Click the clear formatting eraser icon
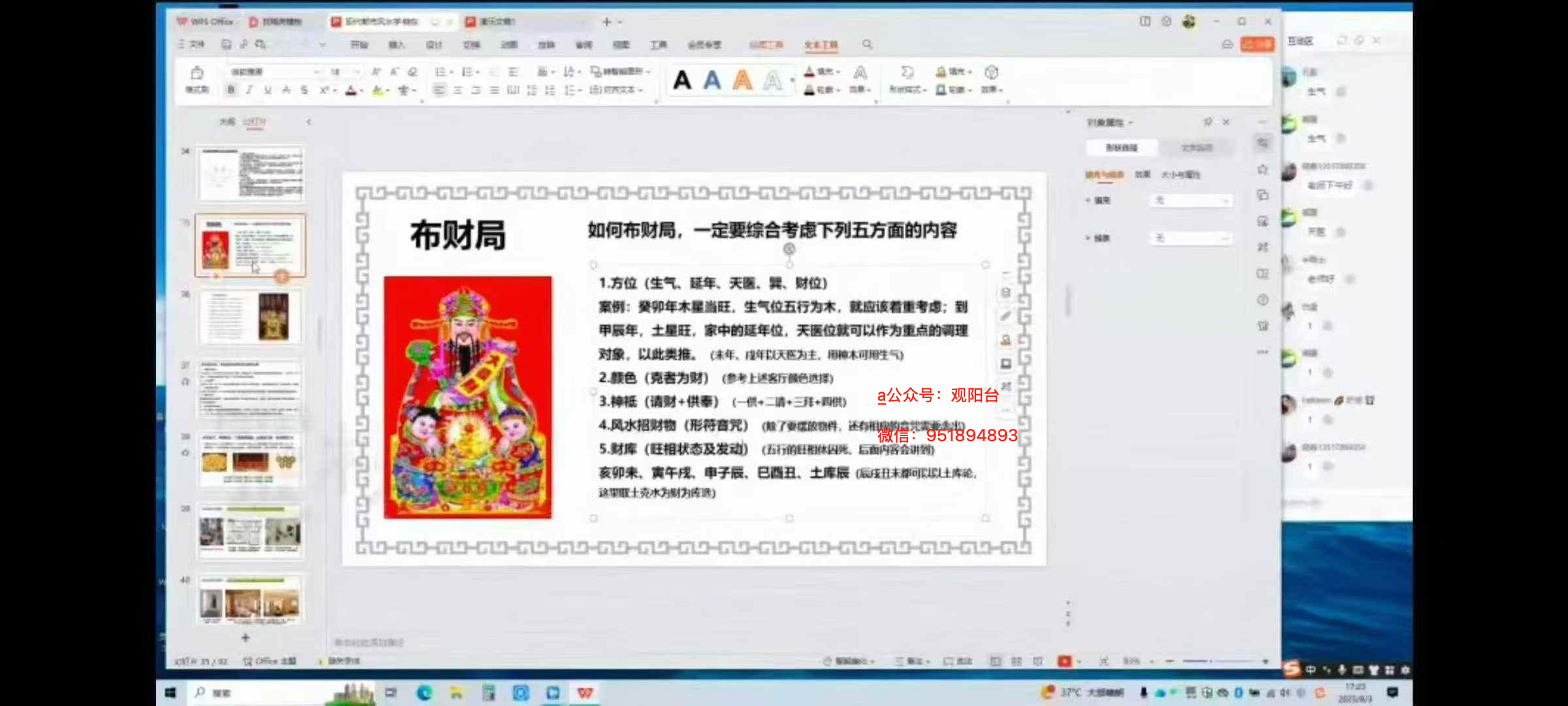The height and width of the screenshot is (706, 1568). [x=412, y=72]
